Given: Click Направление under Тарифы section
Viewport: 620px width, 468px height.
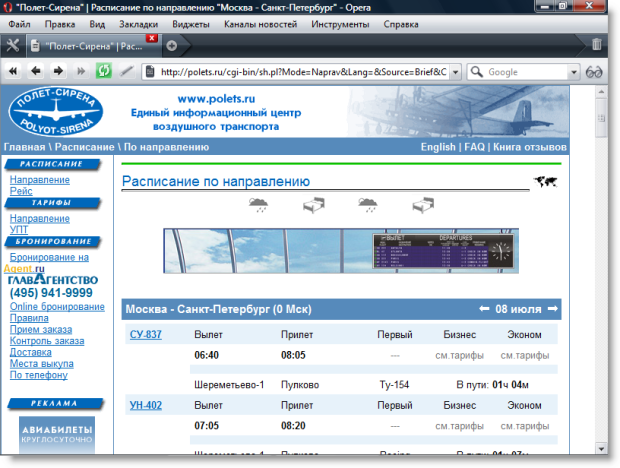Looking at the screenshot, I should click(40, 219).
